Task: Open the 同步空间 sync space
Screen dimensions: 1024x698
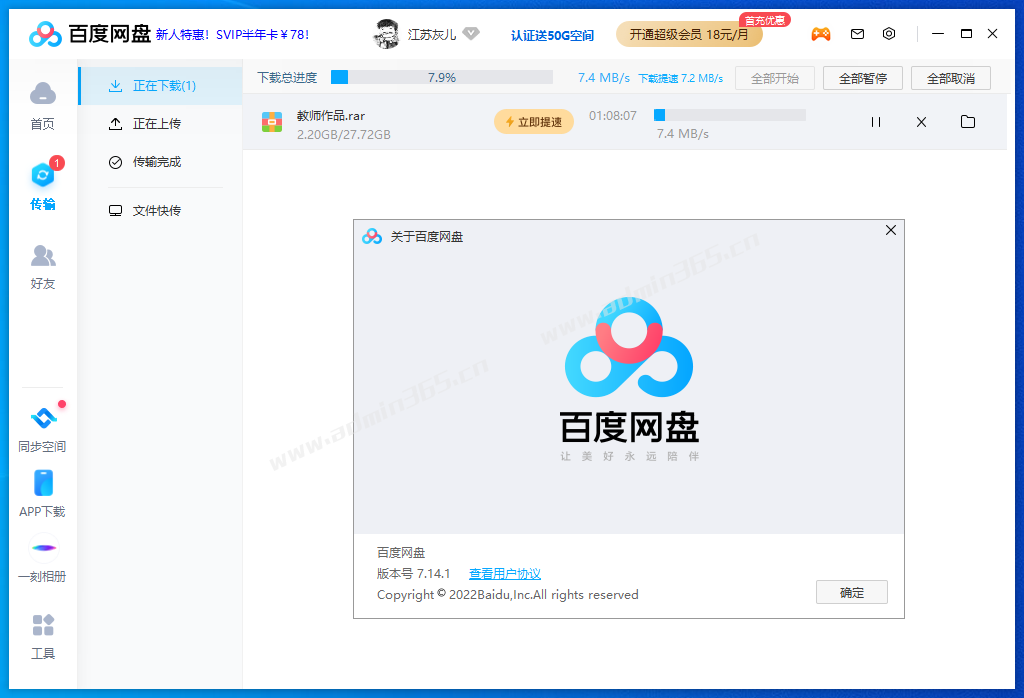Action: pos(42,428)
